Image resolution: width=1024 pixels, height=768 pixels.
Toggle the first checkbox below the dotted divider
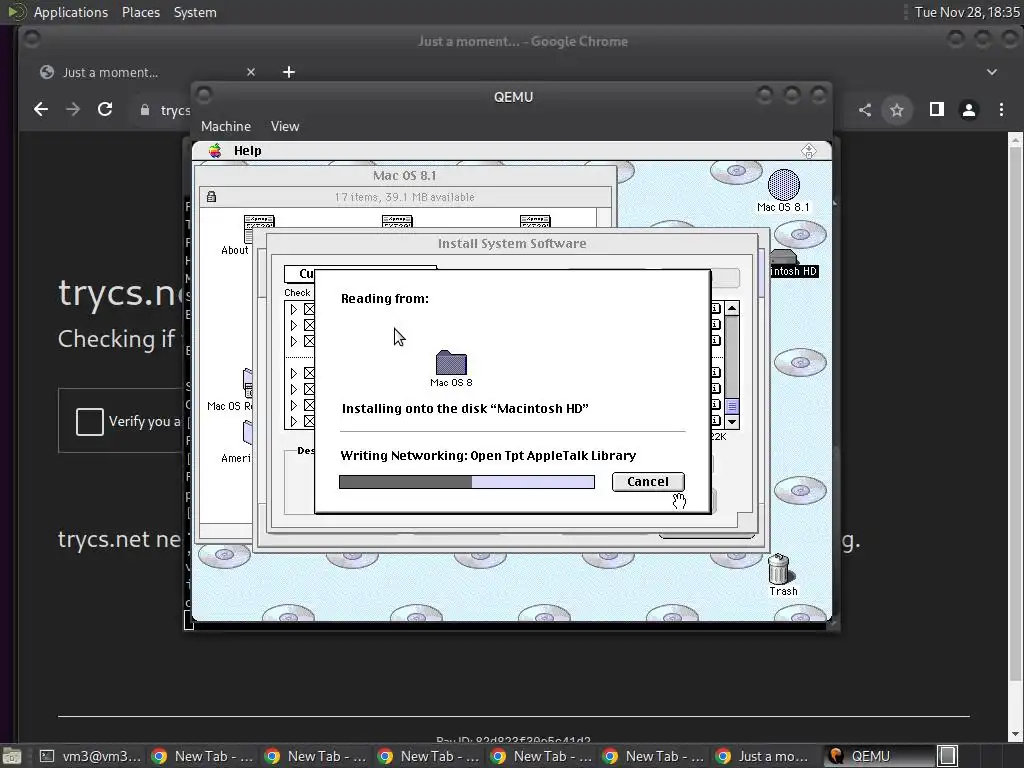(309, 373)
